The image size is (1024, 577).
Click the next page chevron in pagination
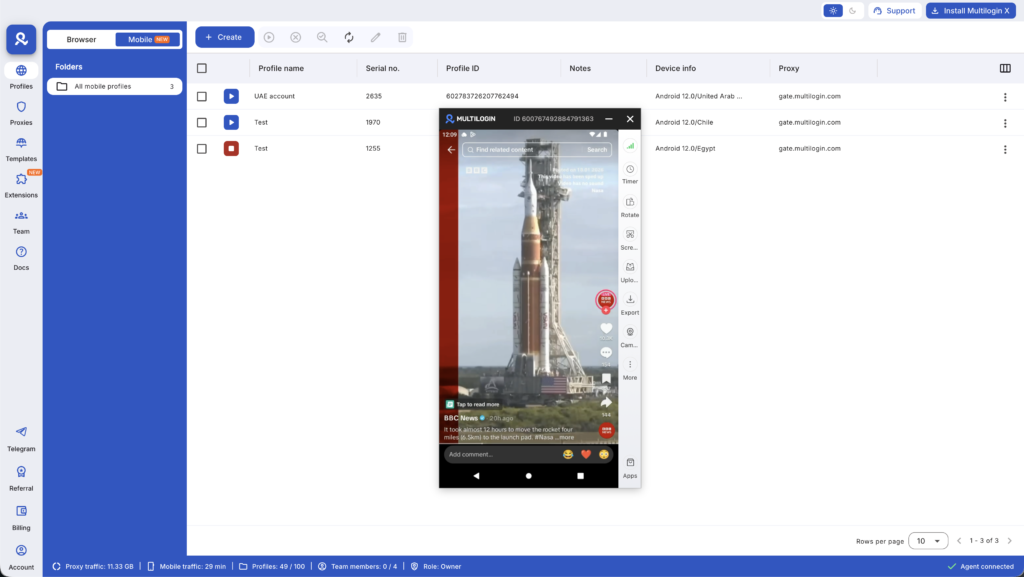click(x=1007, y=540)
